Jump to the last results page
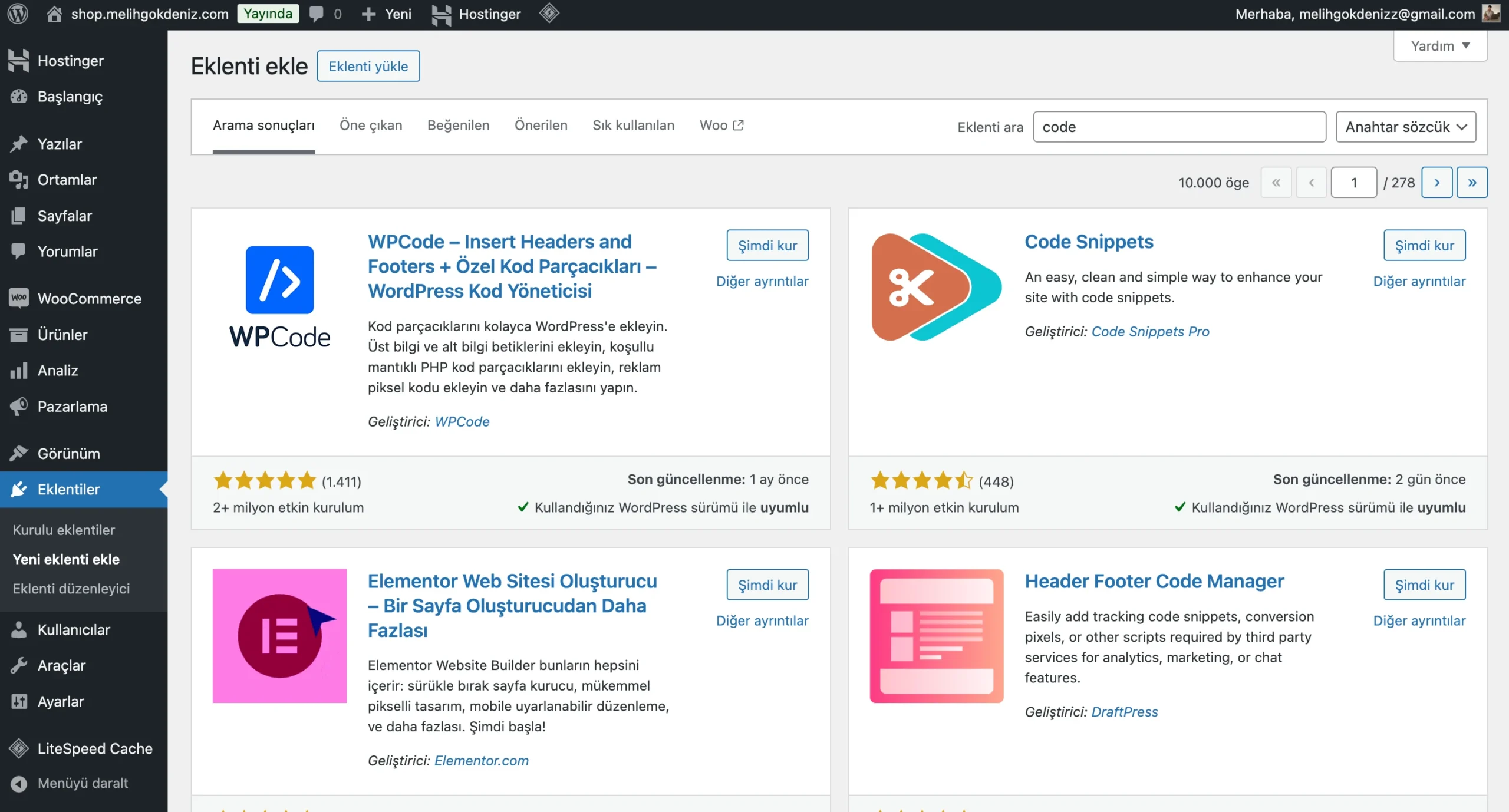This screenshot has width=1509, height=812. click(x=1472, y=183)
